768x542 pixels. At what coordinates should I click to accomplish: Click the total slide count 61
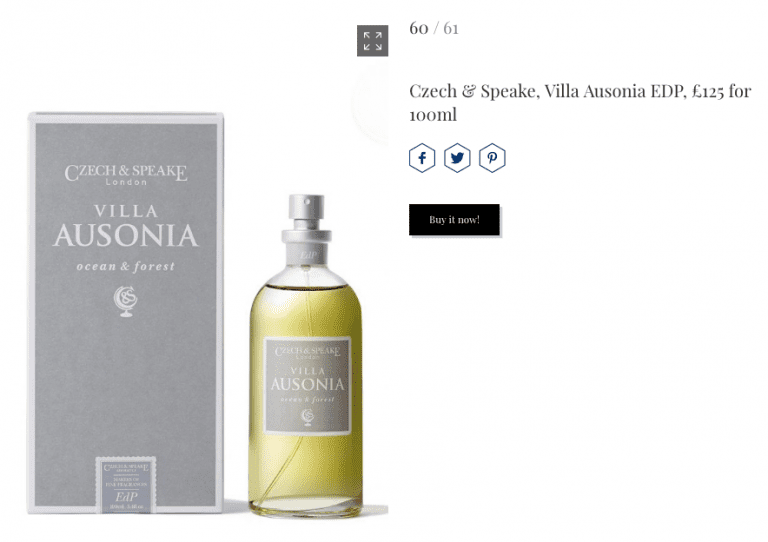[x=451, y=28]
